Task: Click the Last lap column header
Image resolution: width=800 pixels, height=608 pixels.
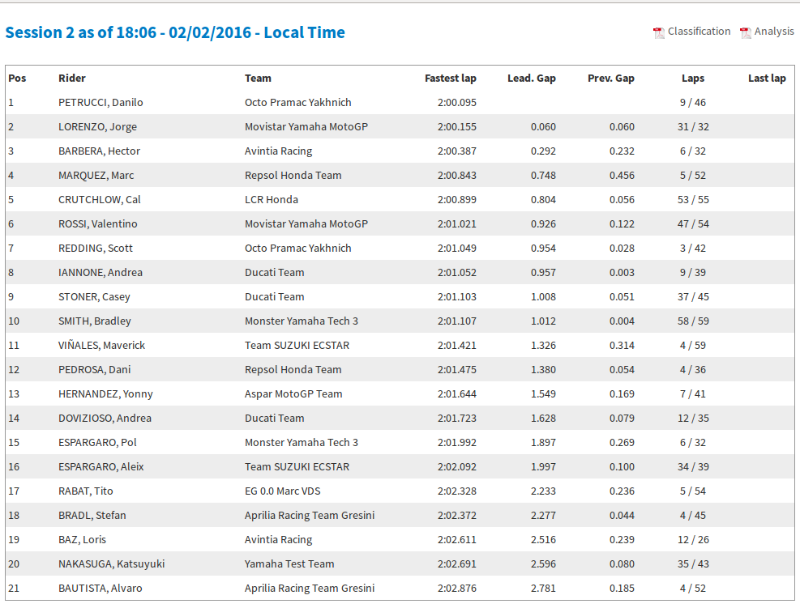Action: click(767, 78)
